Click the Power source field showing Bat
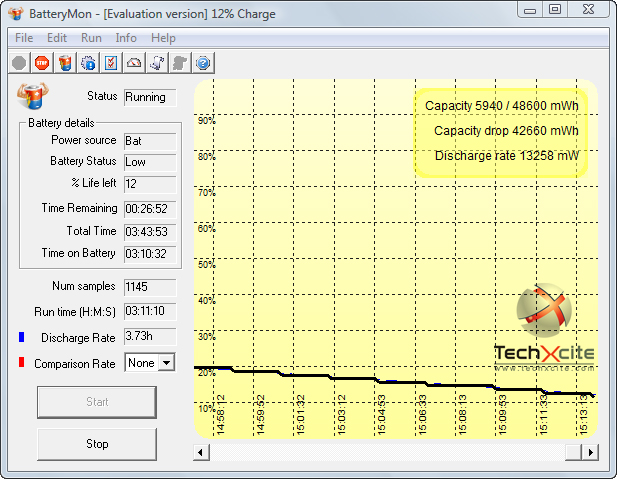Image resolution: width=617 pixels, height=479 pixels. [150, 141]
